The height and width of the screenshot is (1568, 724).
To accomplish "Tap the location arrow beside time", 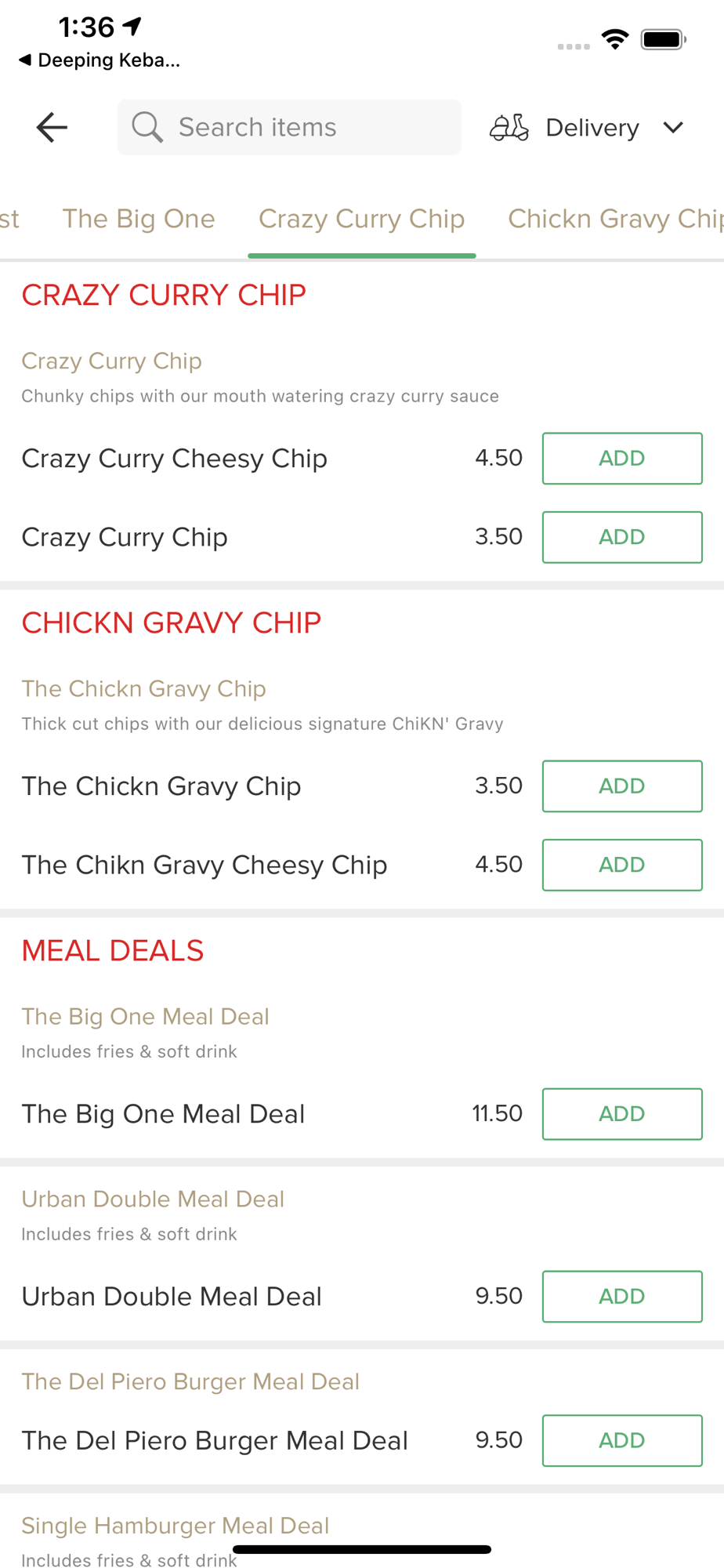I will pyautogui.click(x=133, y=27).
